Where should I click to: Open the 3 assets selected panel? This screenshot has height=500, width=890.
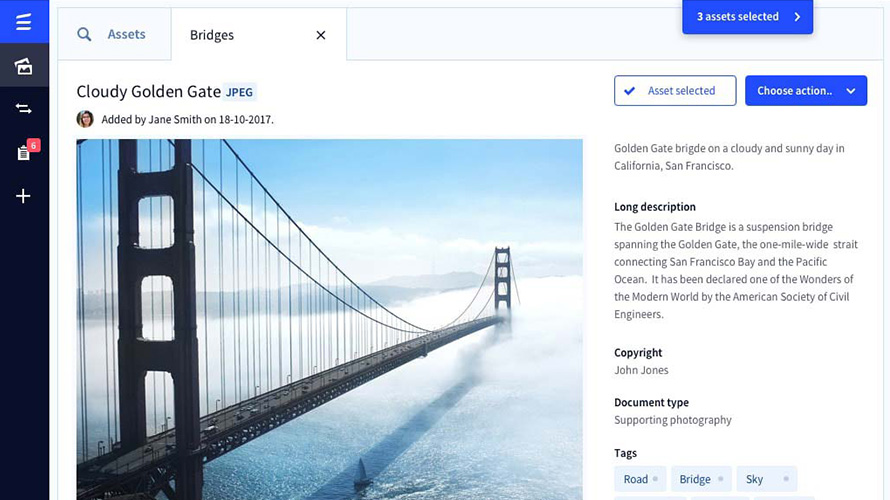pos(748,17)
